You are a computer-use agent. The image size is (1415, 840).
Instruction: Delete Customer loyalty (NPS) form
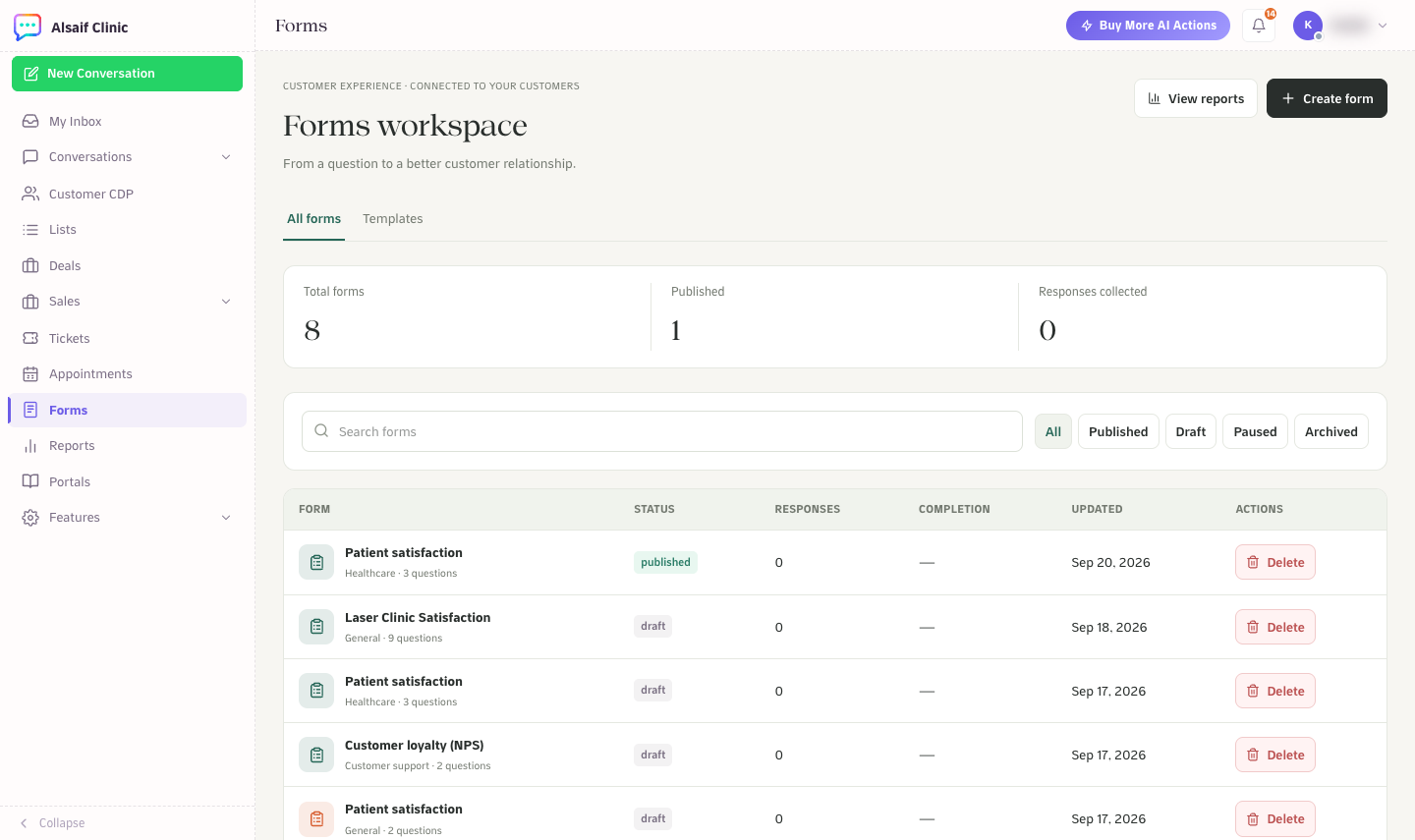(x=1275, y=755)
